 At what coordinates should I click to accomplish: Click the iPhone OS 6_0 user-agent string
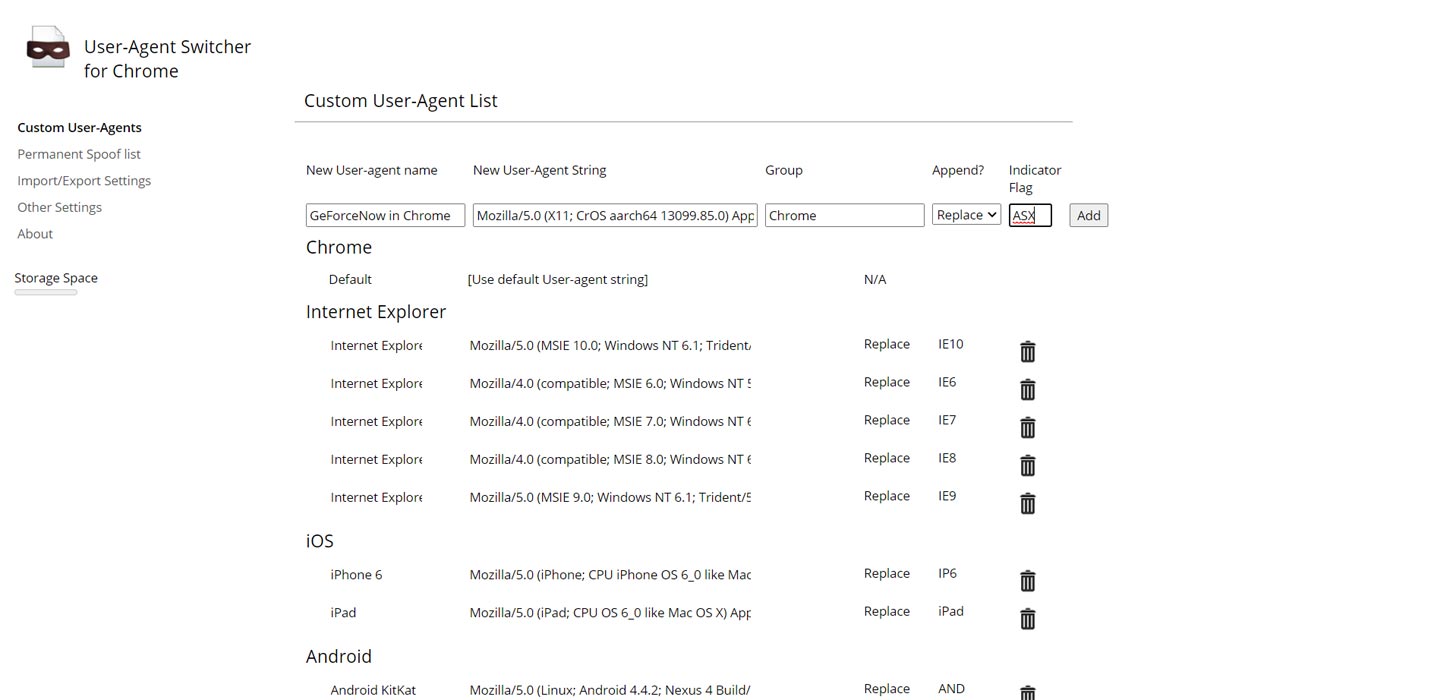click(610, 575)
